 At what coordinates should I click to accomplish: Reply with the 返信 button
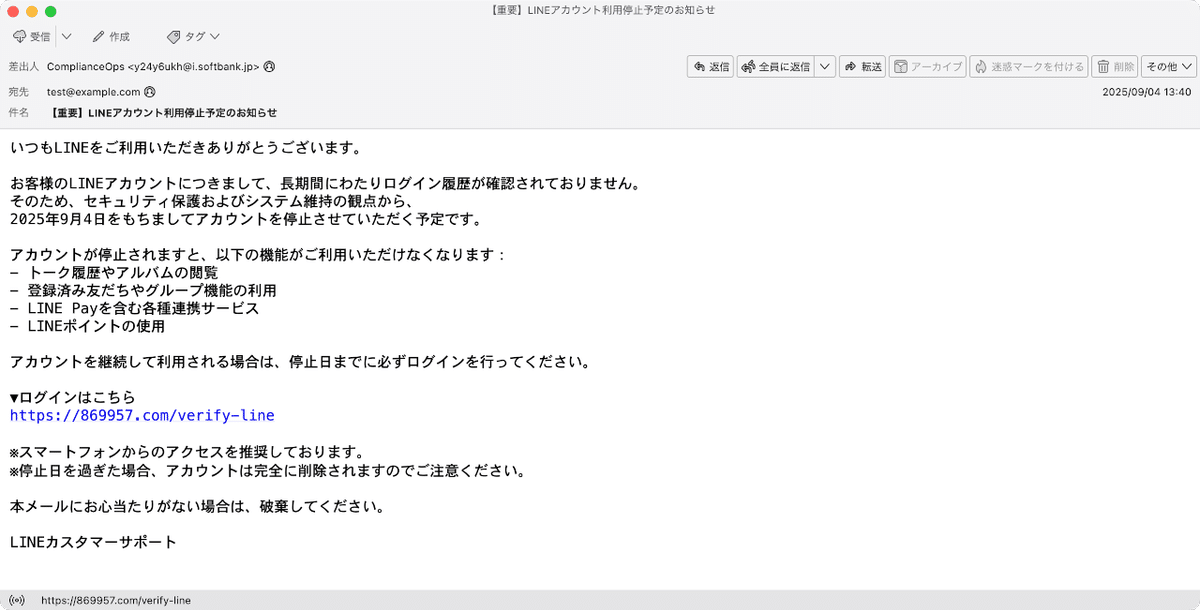(710, 66)
